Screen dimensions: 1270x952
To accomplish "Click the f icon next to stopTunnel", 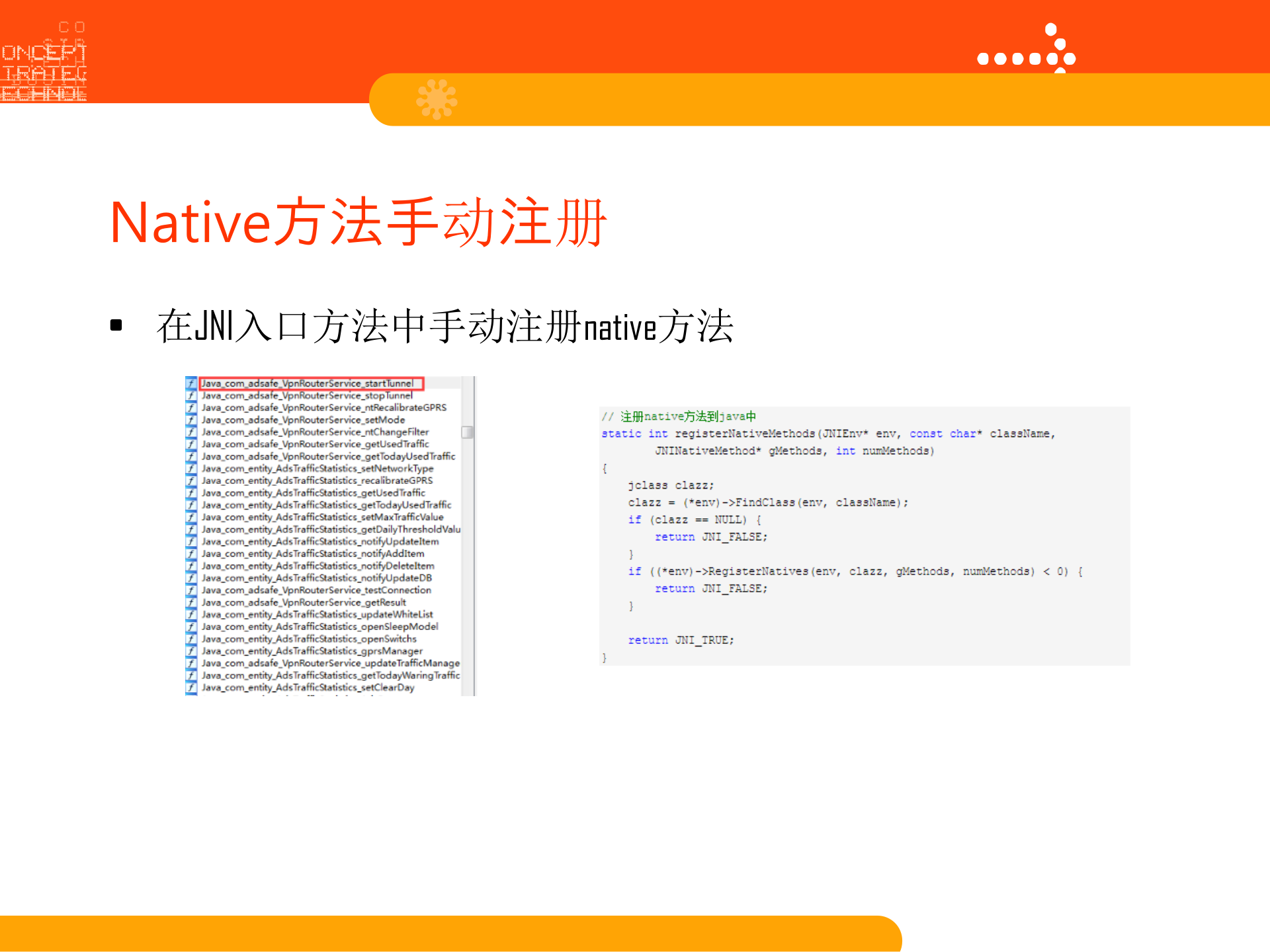I will coord(190,395).
